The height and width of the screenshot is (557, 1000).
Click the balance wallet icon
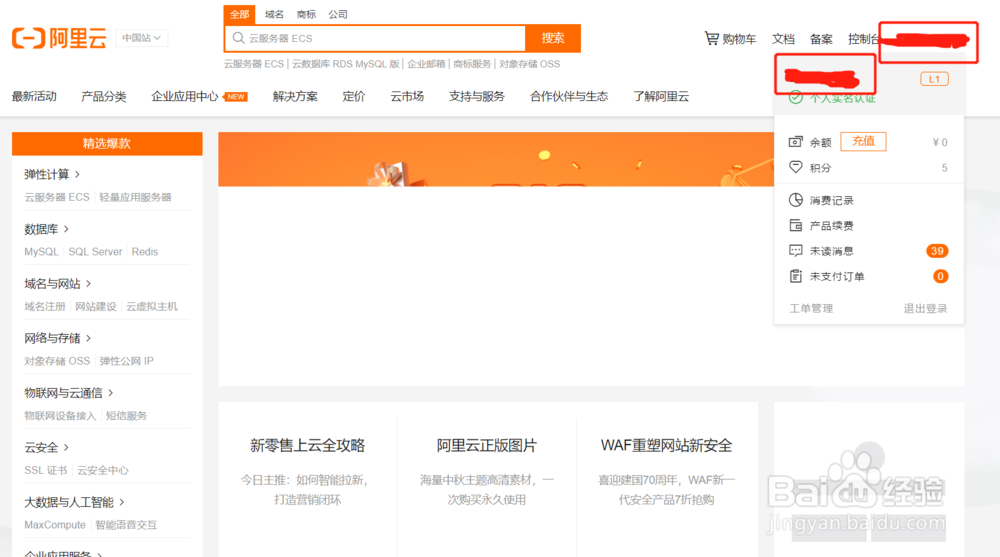pos(795,142)
